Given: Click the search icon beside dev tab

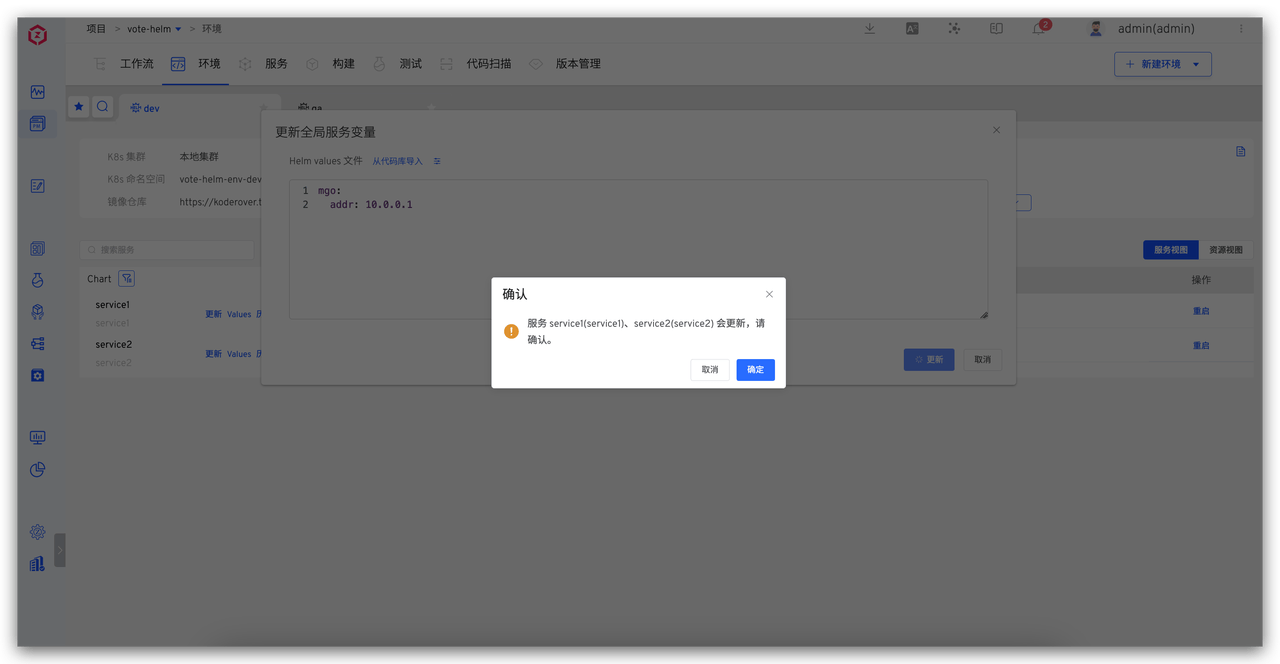Looking at the screenshot, I should tap(103, 107).
